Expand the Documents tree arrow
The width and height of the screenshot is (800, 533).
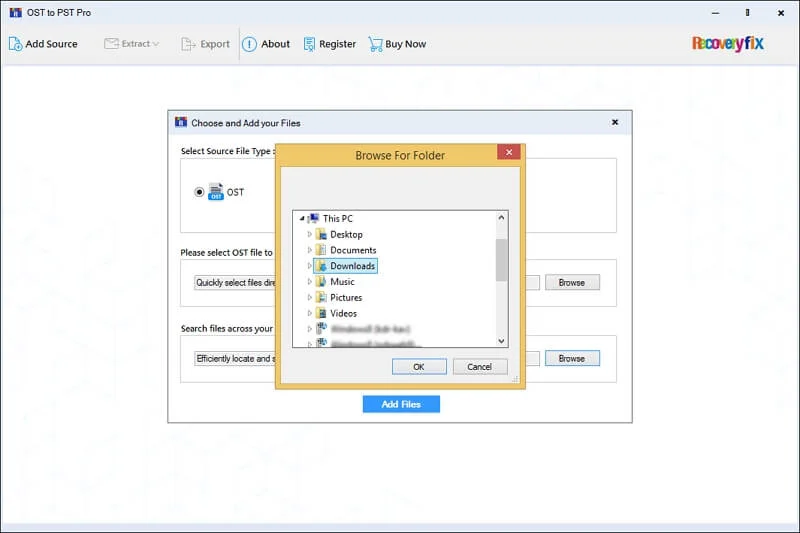pos(310,250)
